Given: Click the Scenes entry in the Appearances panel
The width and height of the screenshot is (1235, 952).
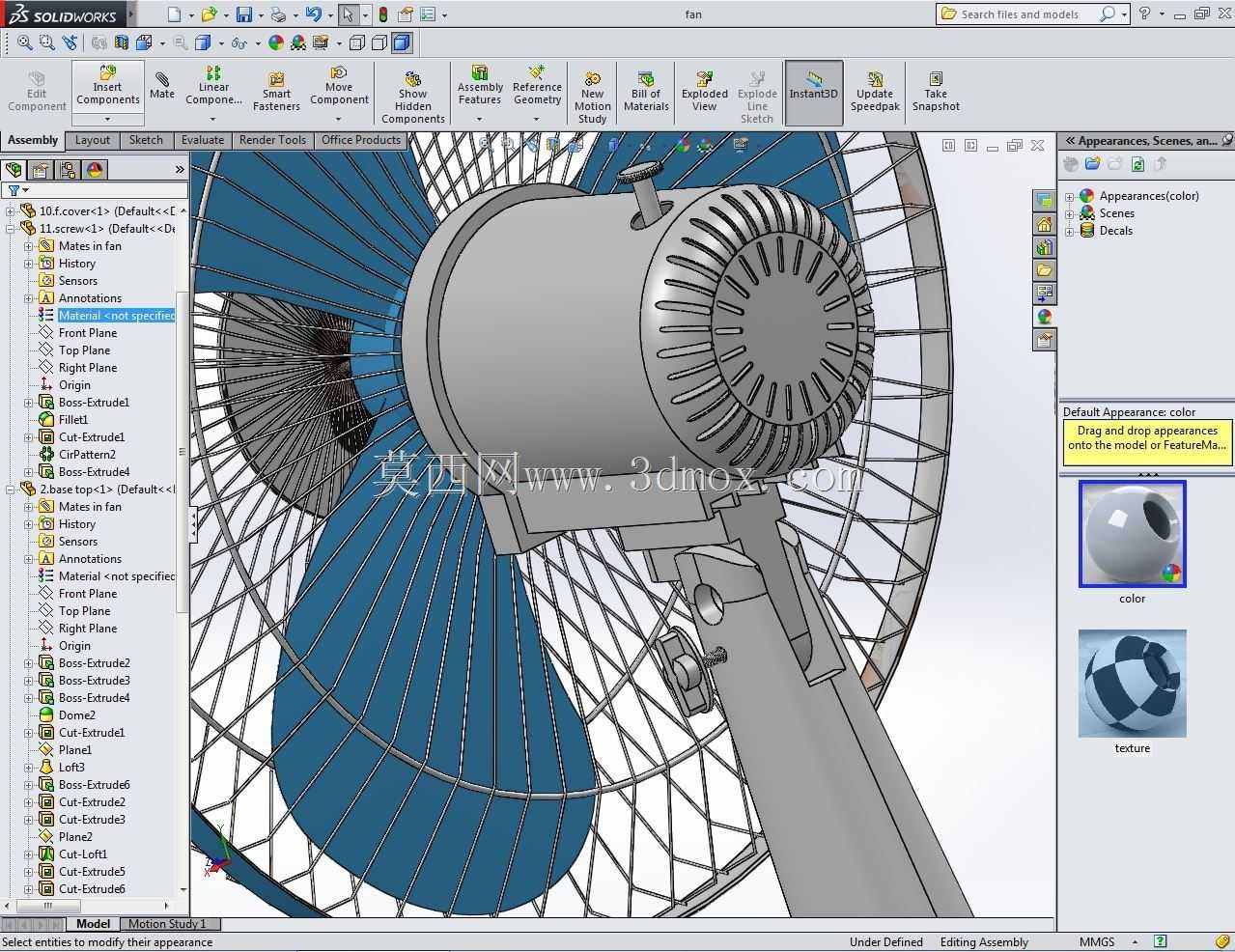Looking at the screenshot, I should point(1116,213).
